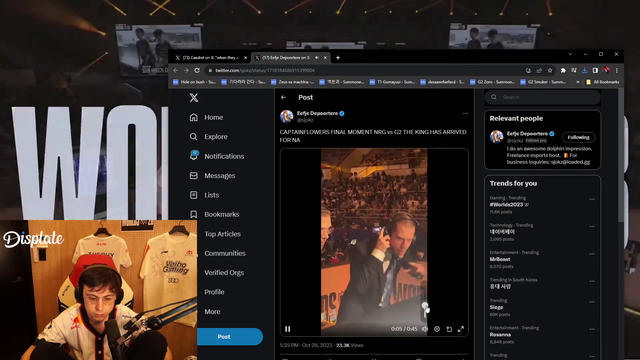
Task: Open Verified Orgs page
Action: (224, 273)
